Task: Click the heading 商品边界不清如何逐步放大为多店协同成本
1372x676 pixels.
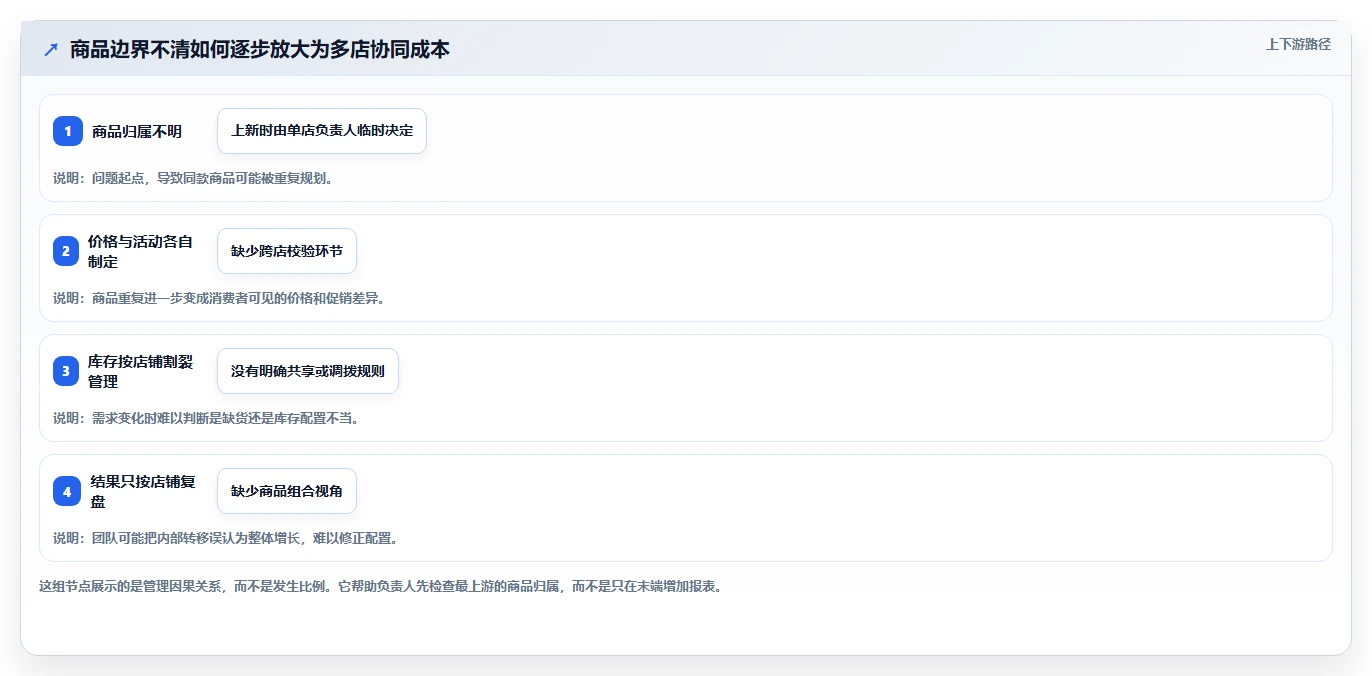Action: pyautogui.click(x=260, y=49)
